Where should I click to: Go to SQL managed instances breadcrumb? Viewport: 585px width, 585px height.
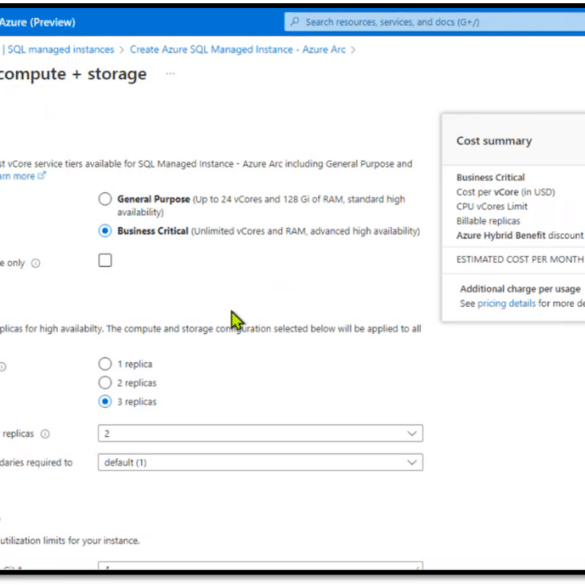[x=61, y=50]
